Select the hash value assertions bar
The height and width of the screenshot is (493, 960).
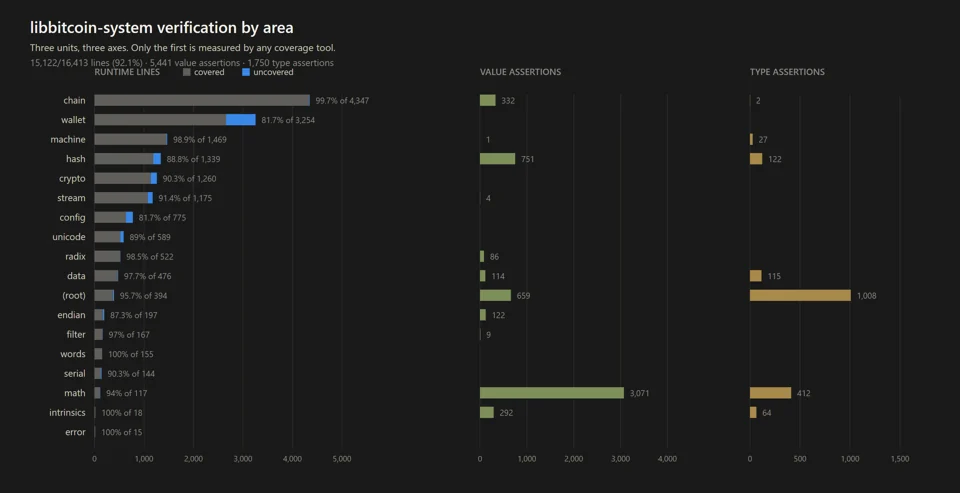(497, 159)
